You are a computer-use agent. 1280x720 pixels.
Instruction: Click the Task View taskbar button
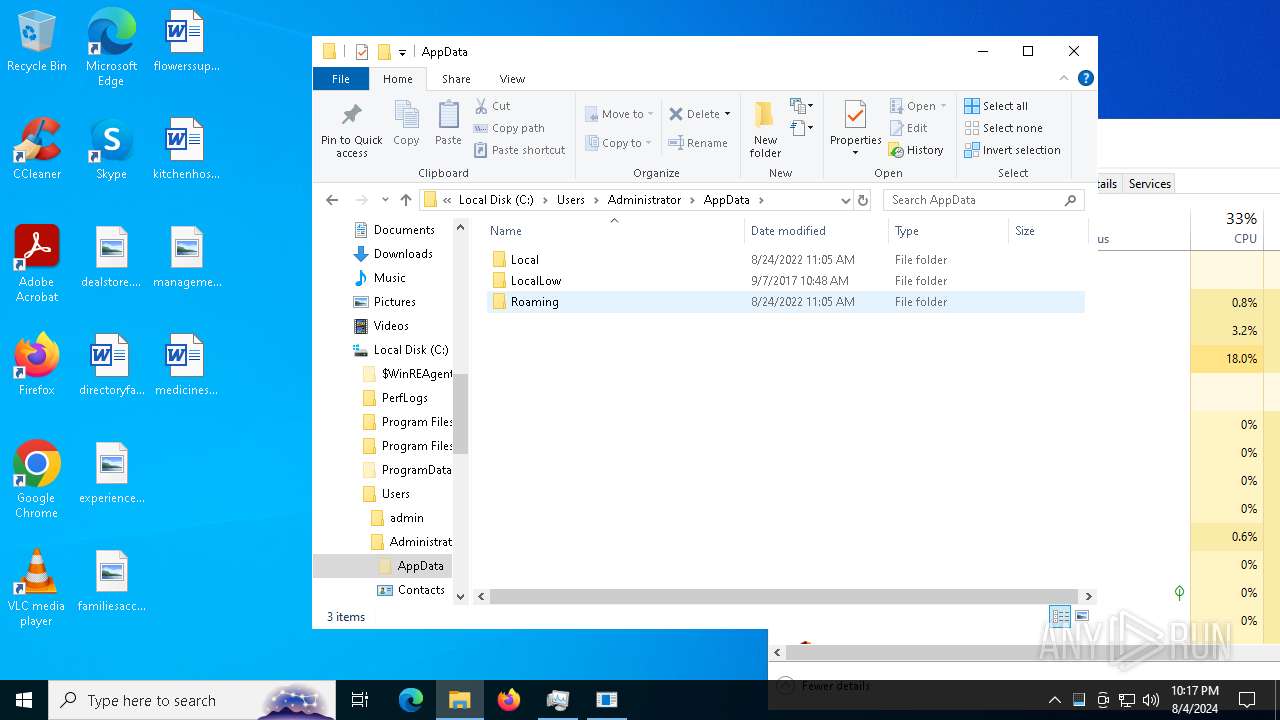click(x=360, y=700)
